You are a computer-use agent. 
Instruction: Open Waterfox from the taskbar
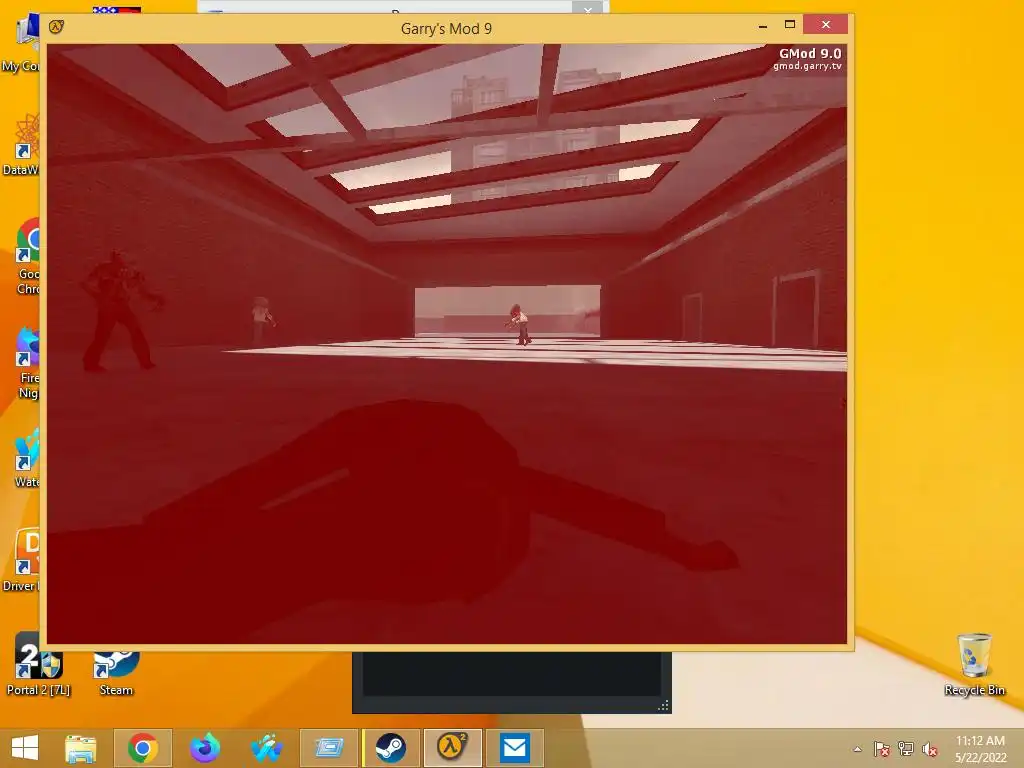266,748
